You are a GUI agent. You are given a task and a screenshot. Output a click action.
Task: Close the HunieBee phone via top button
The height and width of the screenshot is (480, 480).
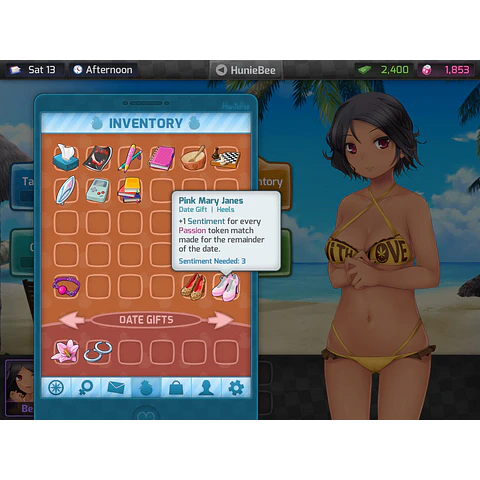pyautogui.click(x=246, y=70)
